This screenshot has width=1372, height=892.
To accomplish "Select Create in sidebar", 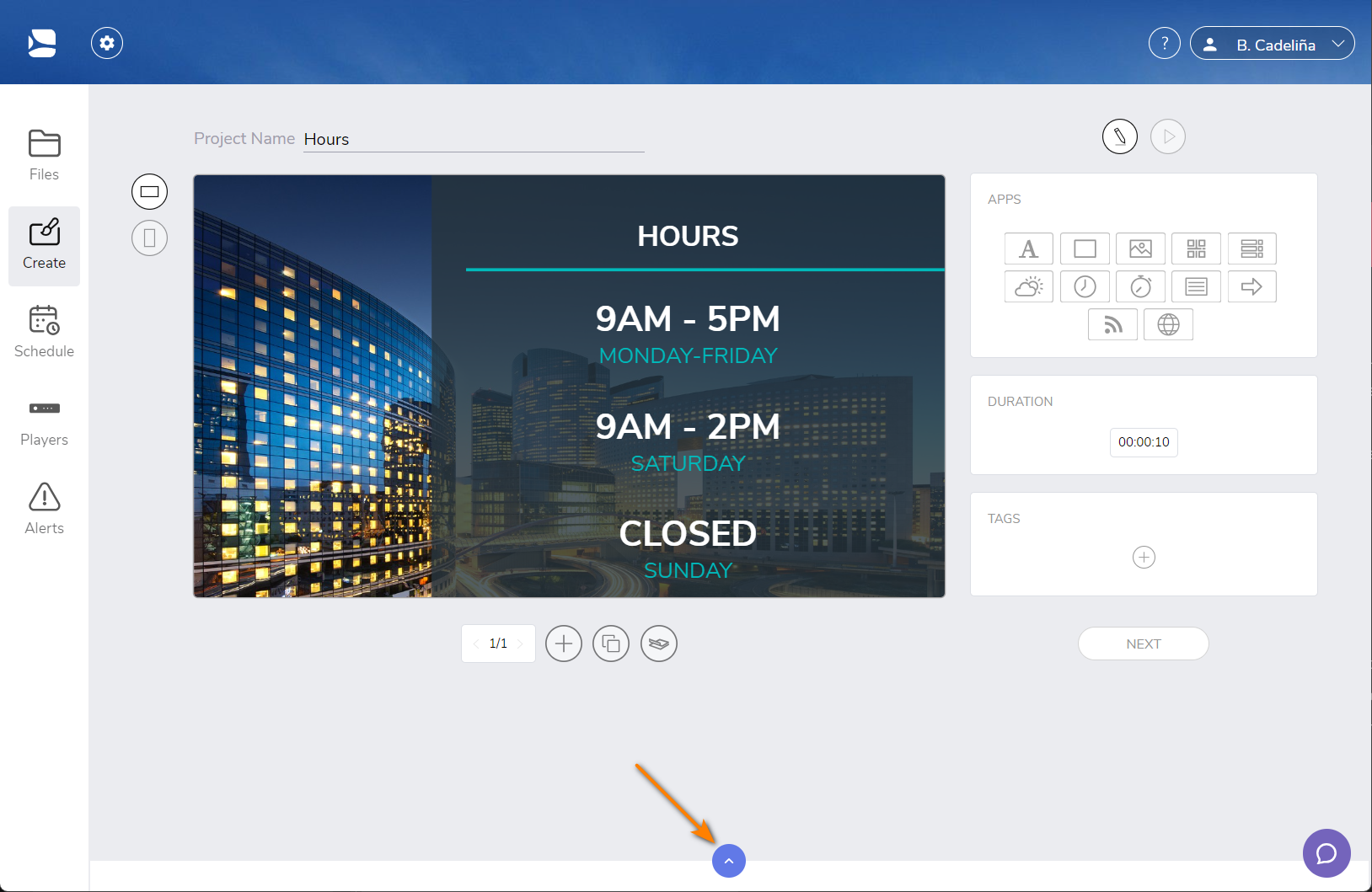I will [44, 246].
